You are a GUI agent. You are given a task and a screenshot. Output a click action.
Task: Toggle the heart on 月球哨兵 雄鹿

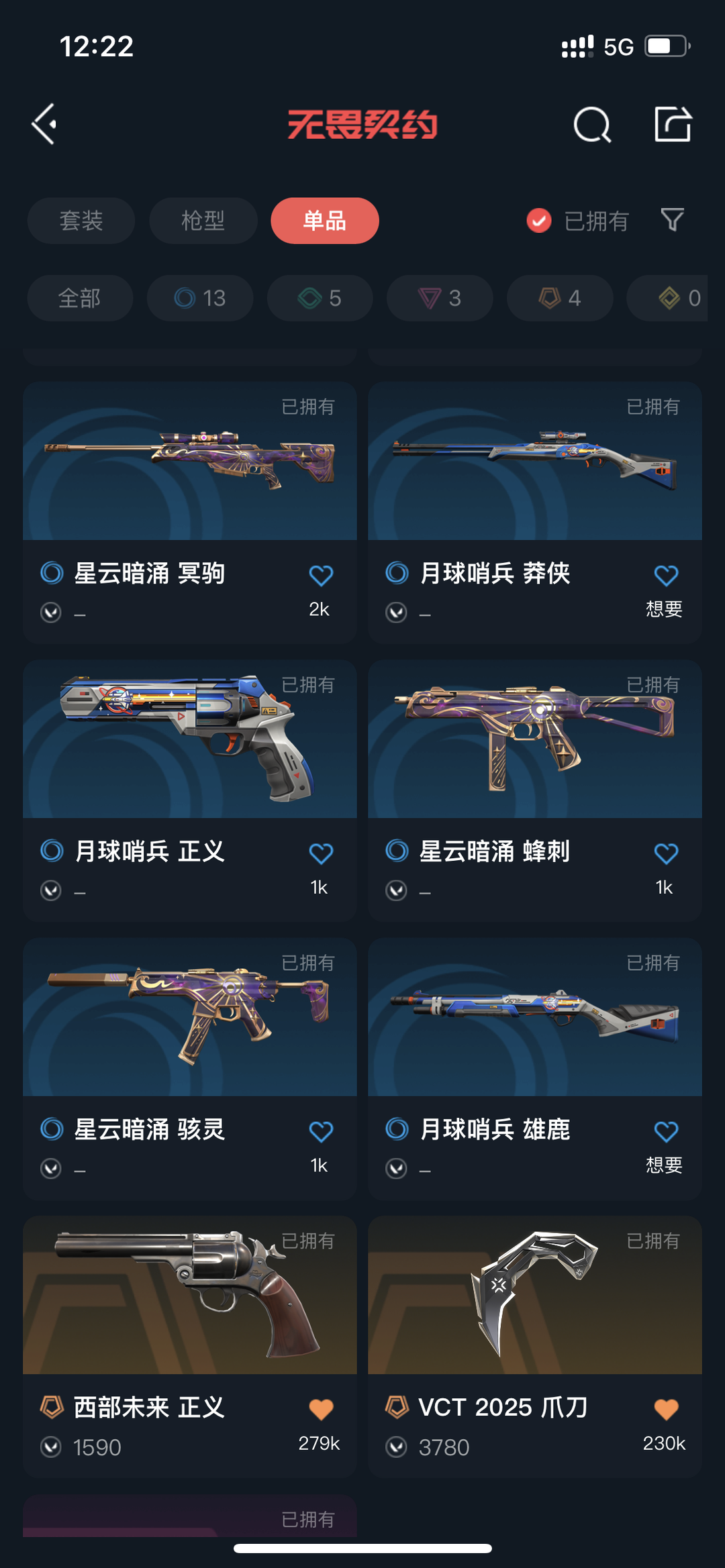click(666, 1131)
